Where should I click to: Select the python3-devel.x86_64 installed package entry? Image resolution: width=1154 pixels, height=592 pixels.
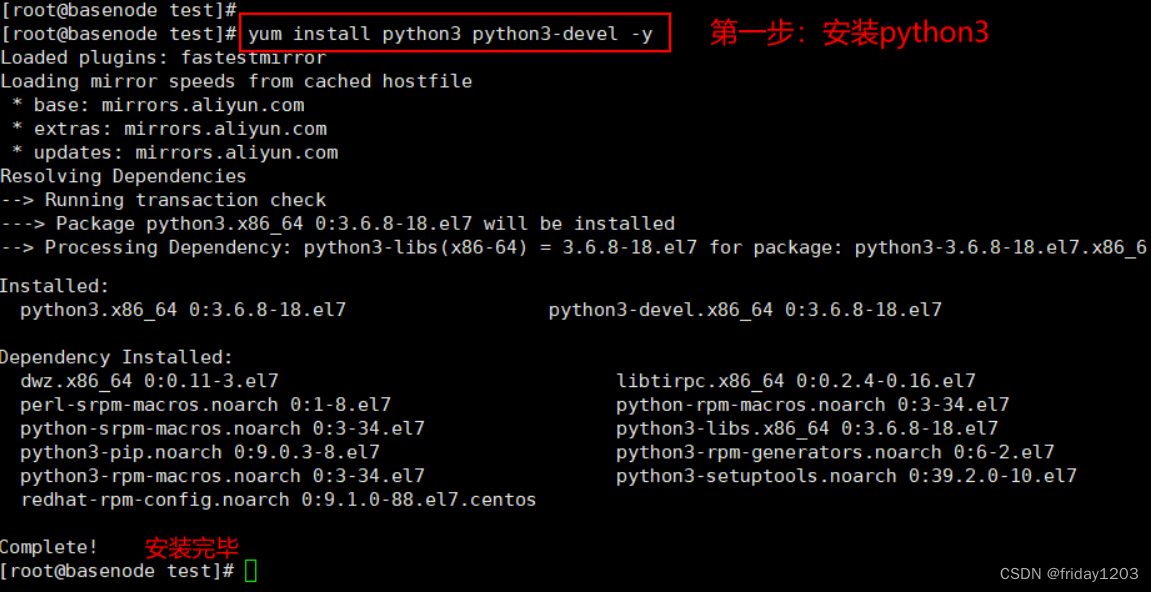pos(745,310)
